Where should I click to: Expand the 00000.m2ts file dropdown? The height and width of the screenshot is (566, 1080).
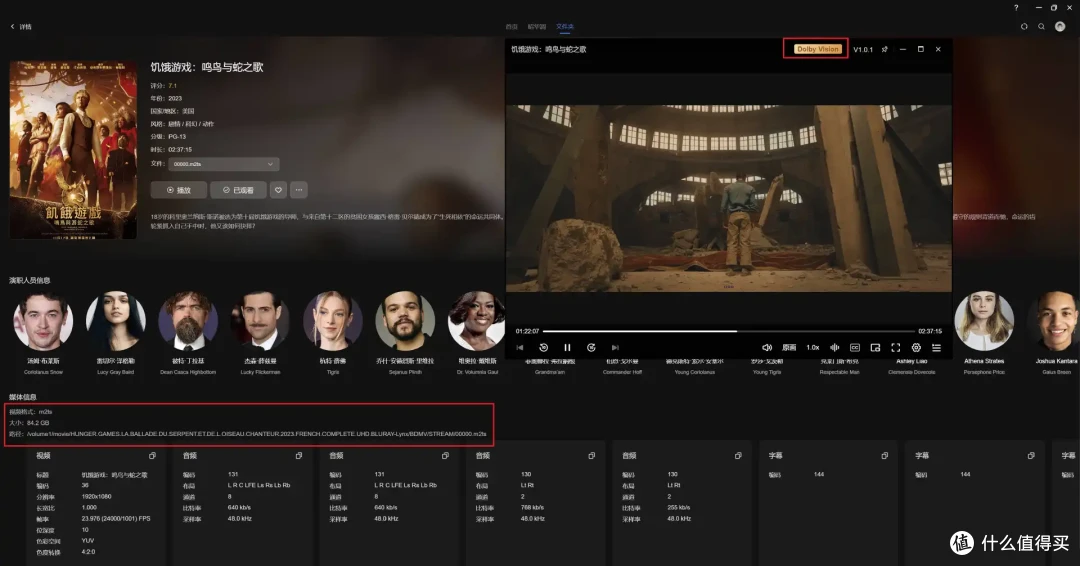224,164
